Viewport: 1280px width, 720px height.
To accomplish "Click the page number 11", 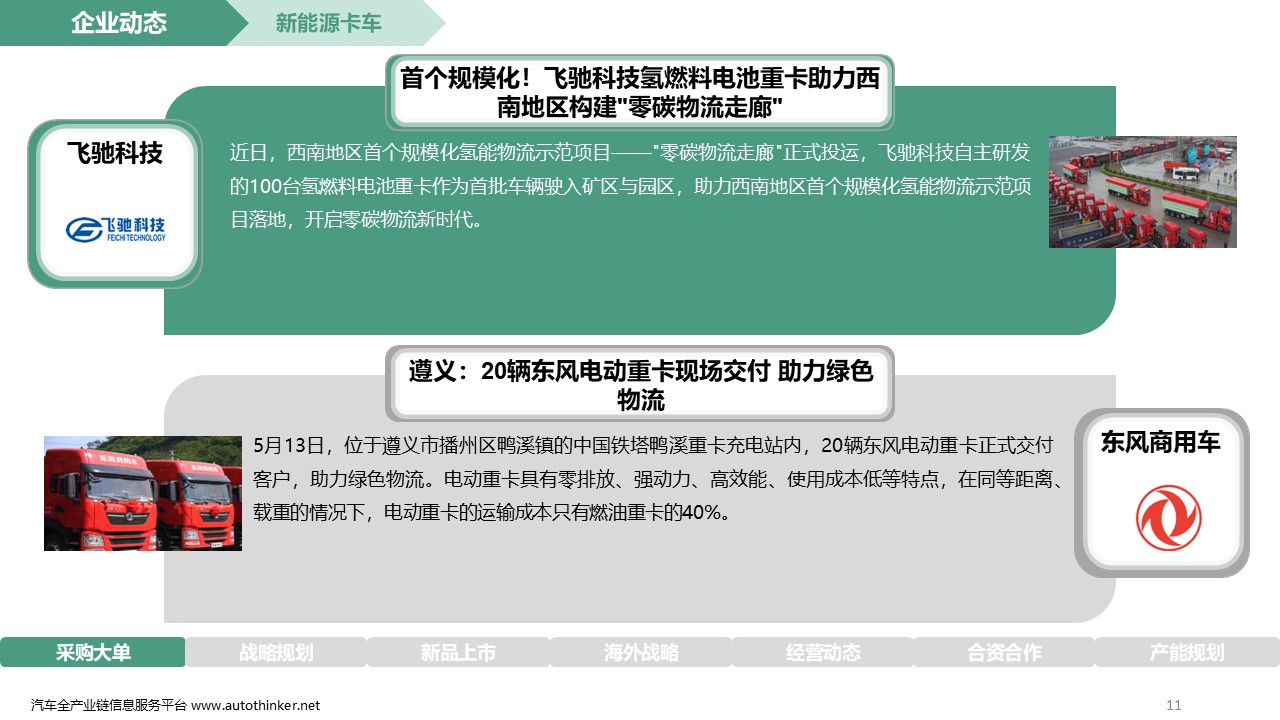I will click(1174, 705).
